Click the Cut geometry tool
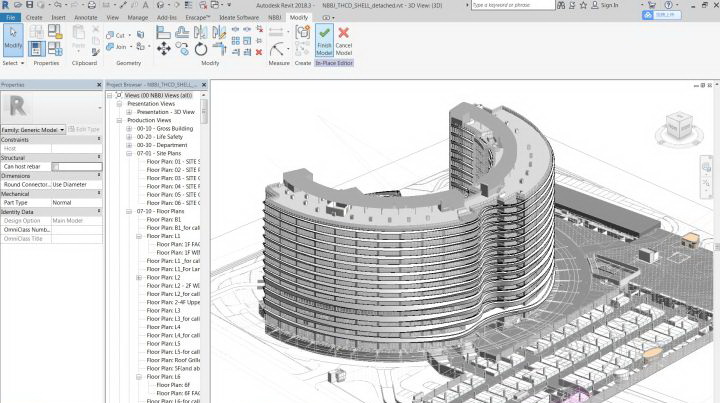720x403 pixels. click(x=114, y=35)
